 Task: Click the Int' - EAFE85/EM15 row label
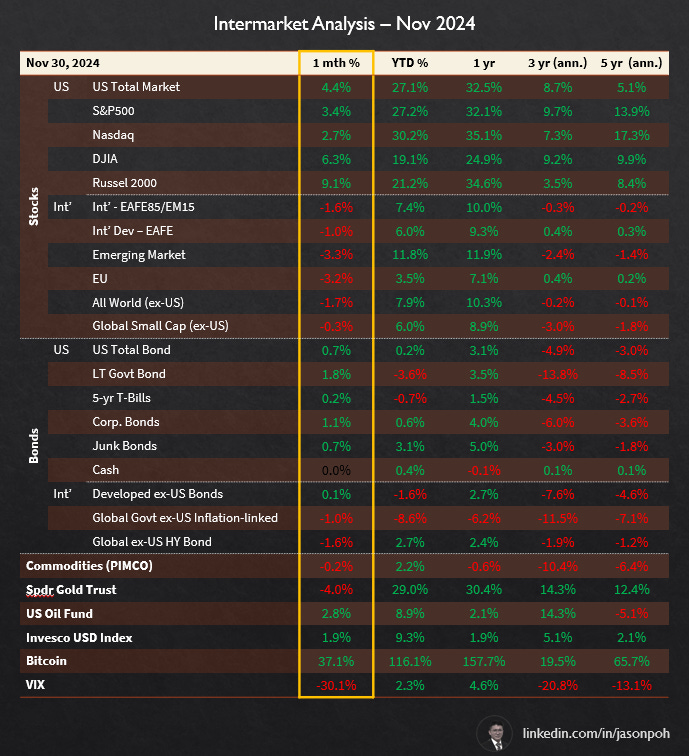pos(143,207)
